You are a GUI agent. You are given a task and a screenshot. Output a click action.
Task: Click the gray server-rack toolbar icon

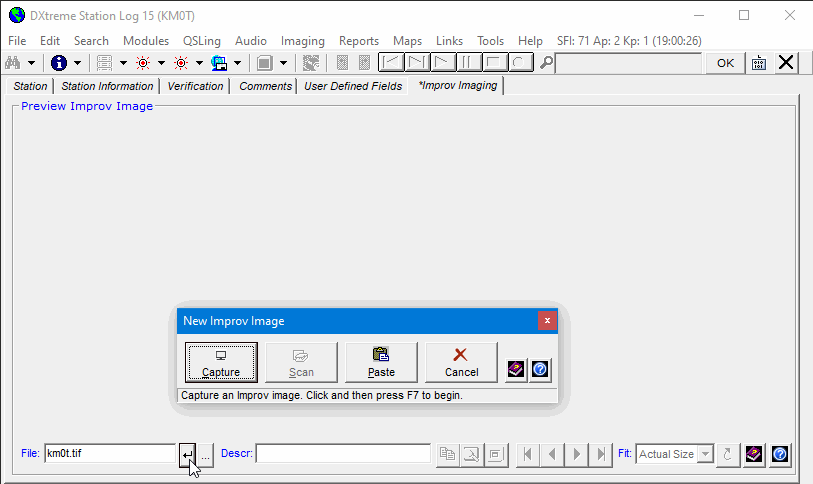coord(104,63)
